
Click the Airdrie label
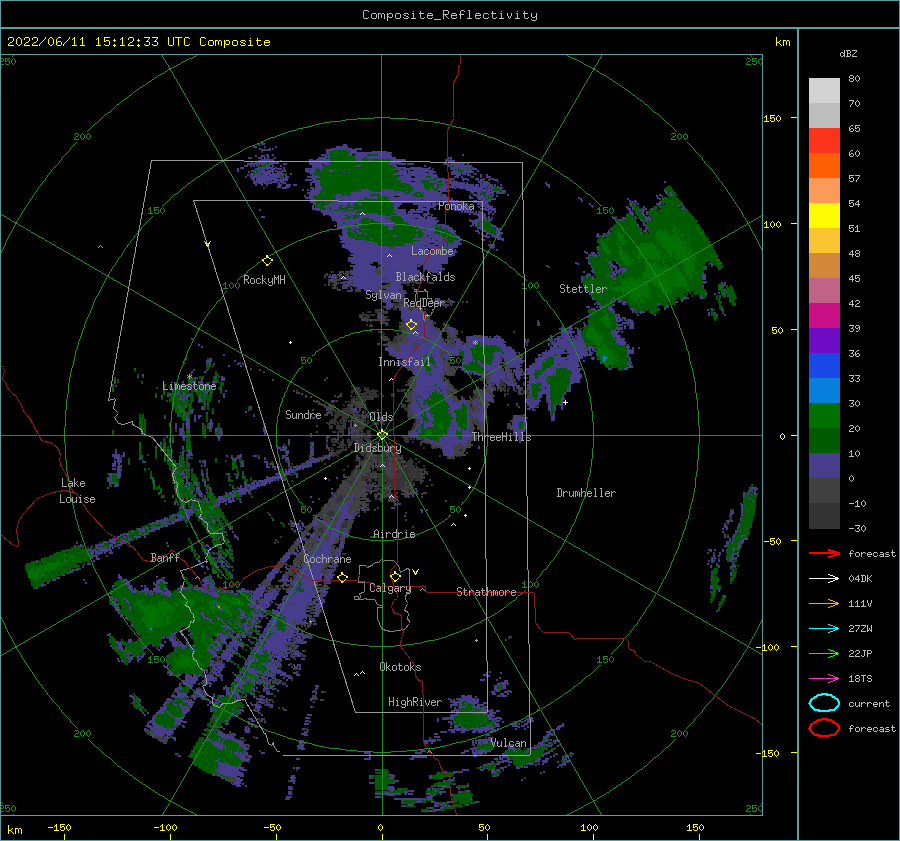394,534
